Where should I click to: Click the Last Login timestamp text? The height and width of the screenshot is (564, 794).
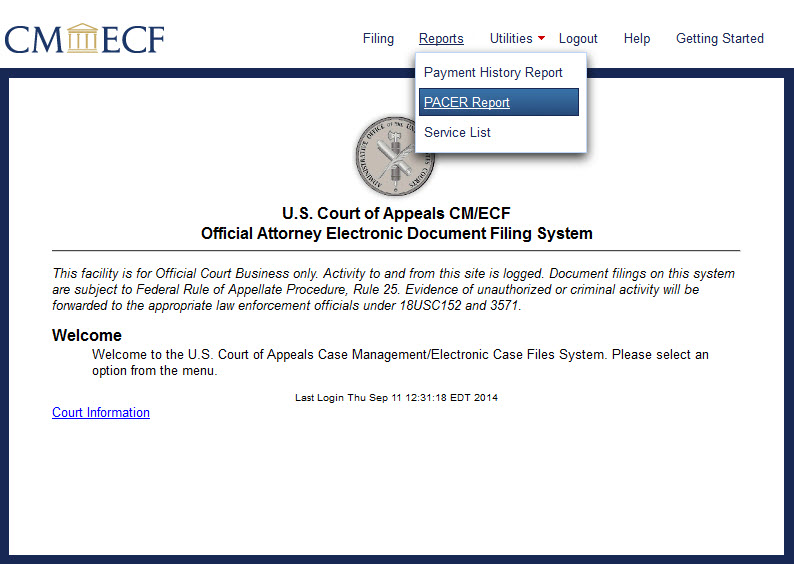coord(396,397)
